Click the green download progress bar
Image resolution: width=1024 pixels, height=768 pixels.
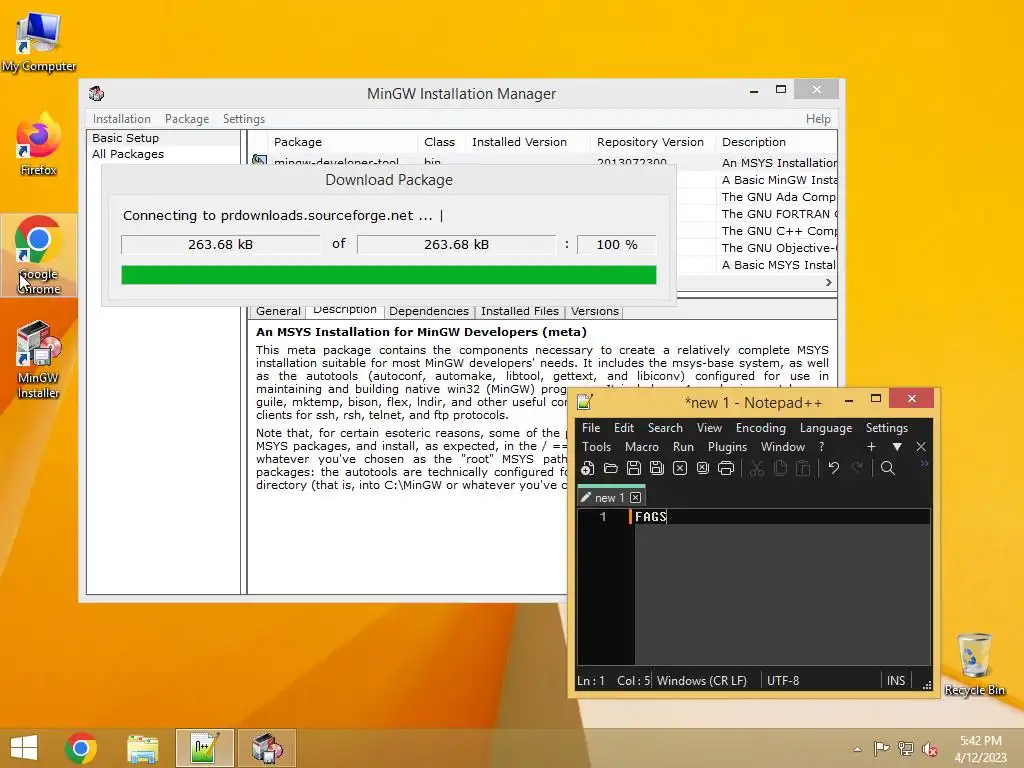(x=389, y=275)
